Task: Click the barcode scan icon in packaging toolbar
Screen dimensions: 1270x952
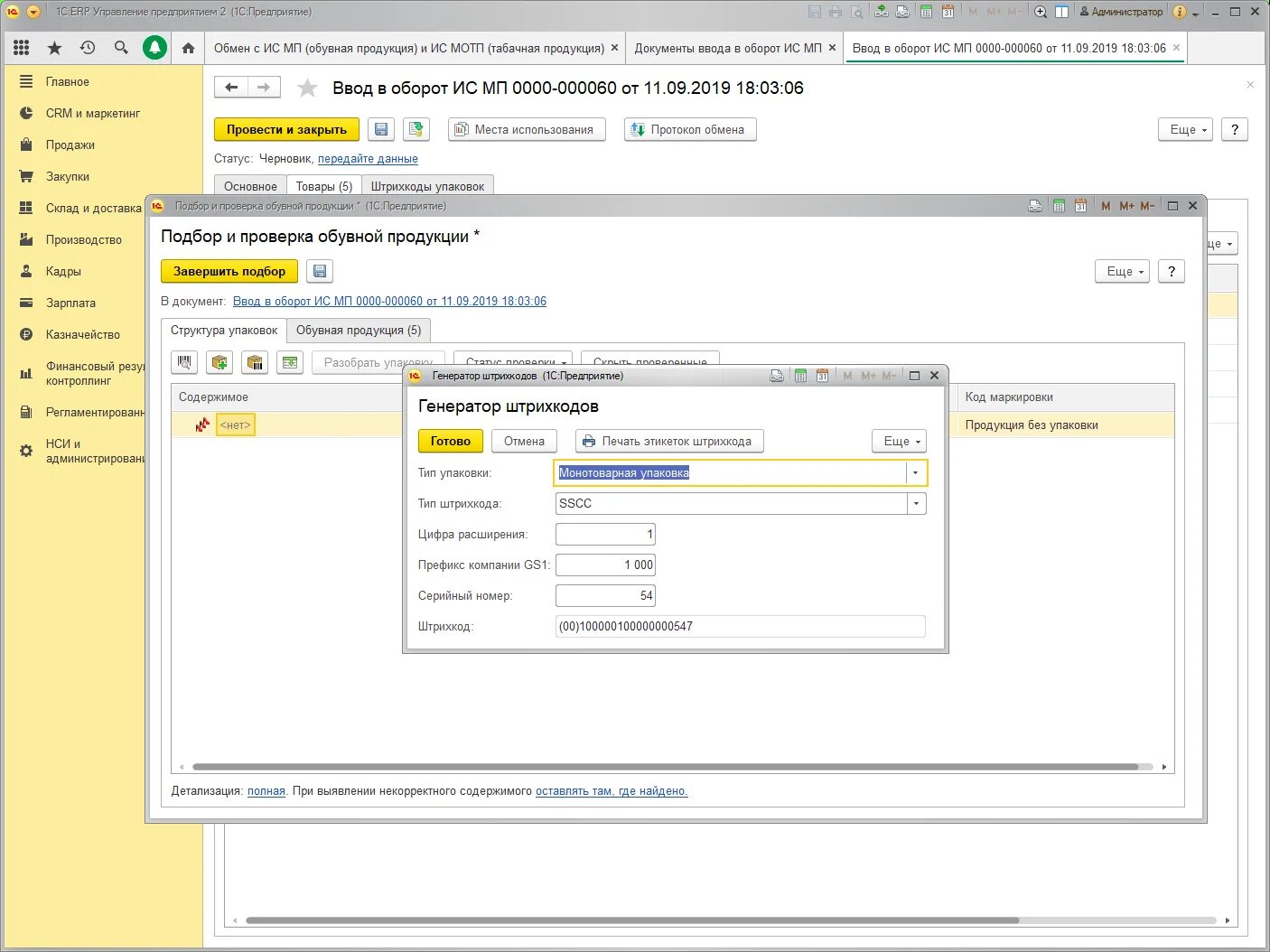Action: coord(184,362)
